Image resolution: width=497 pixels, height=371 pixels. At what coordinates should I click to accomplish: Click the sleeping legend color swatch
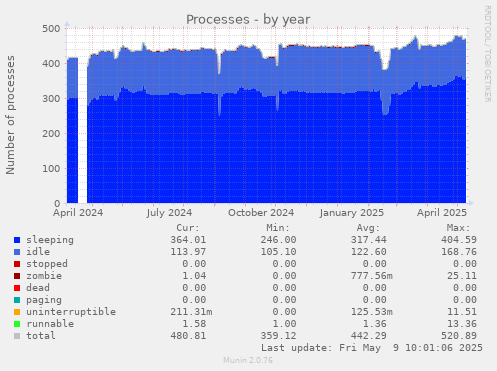tap(17, 240)
